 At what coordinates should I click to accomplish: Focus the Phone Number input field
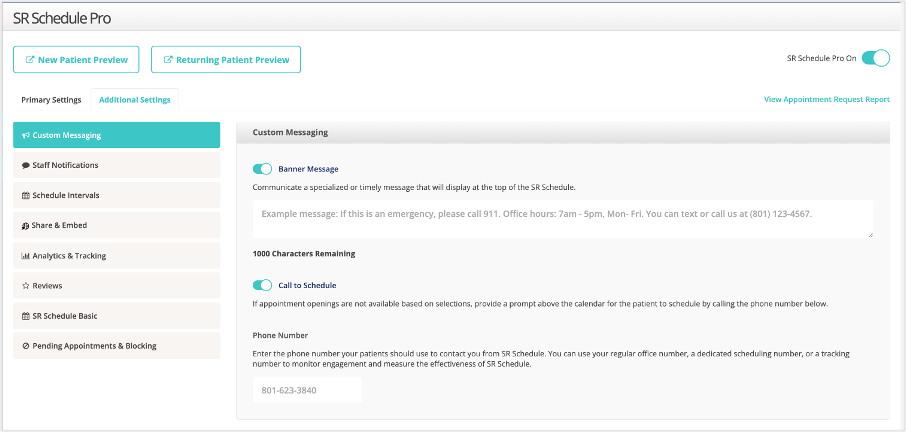307,390
